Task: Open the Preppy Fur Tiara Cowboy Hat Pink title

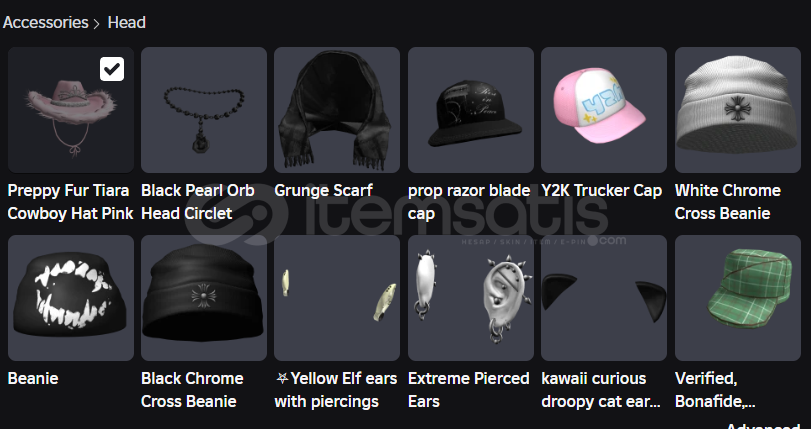Action: tap(70, 202)
